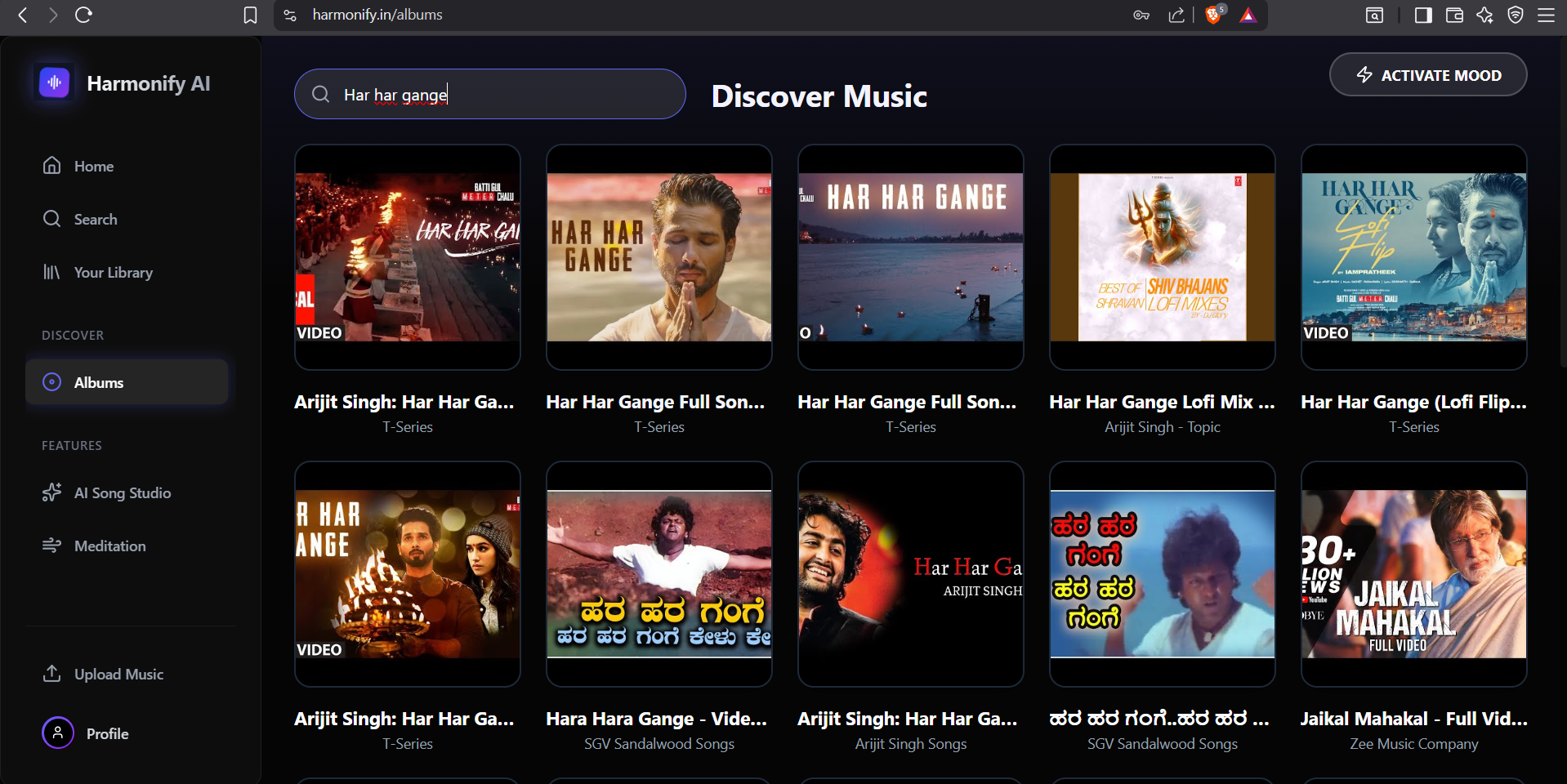Click the Profile avatar icon
Viewport: 1567px width, 784px height.
click(58, 733)
